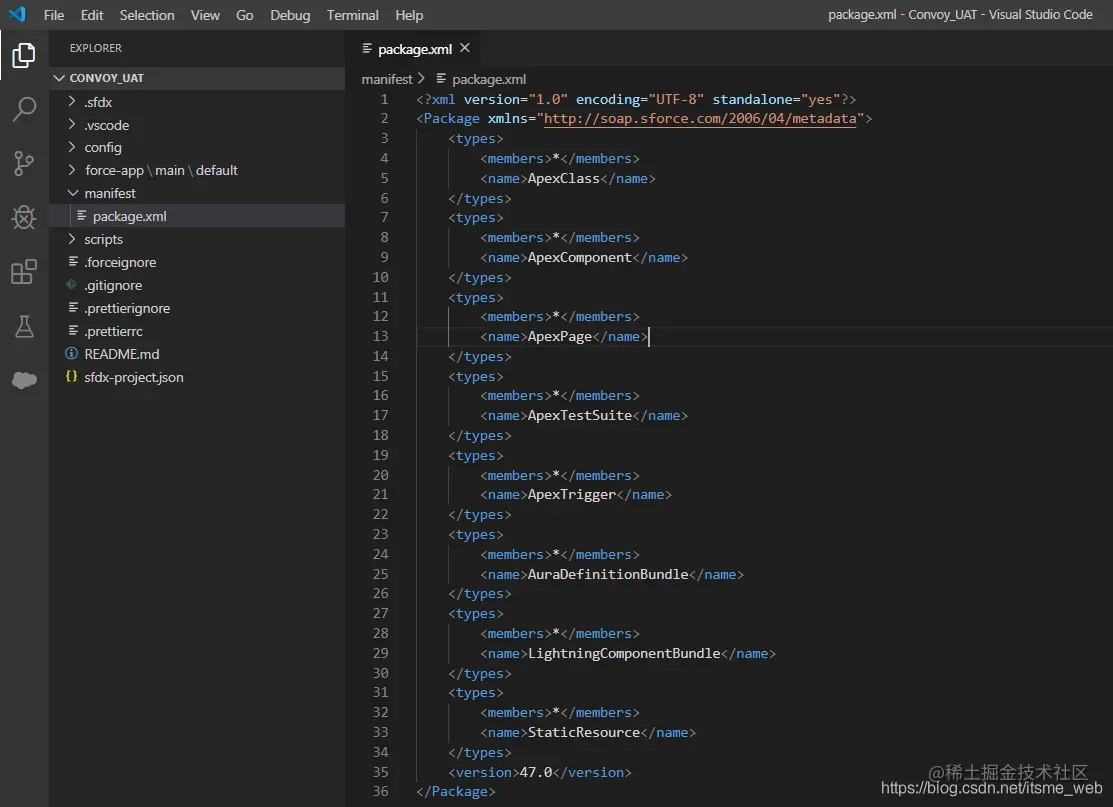Click the .gitignore file icon
The height and width of the screenshot is (807, 1113).
[71, 285]
